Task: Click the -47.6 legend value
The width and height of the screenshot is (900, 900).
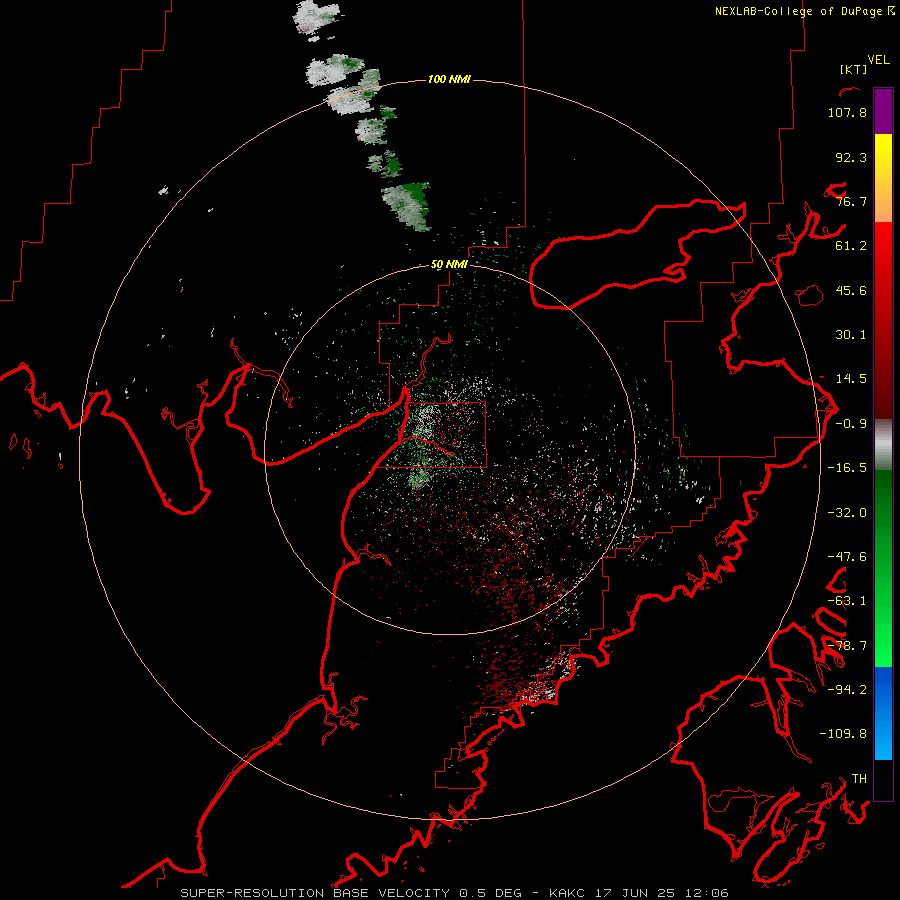Action: pyautogui.click(x=847, y=557)
